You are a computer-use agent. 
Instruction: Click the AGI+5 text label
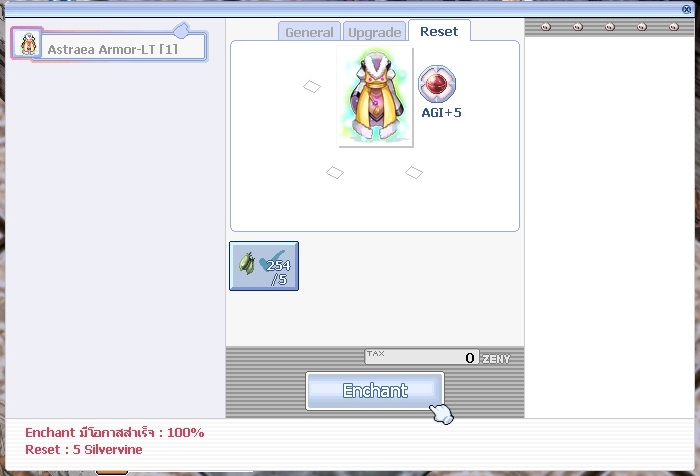tap(441, 113)
